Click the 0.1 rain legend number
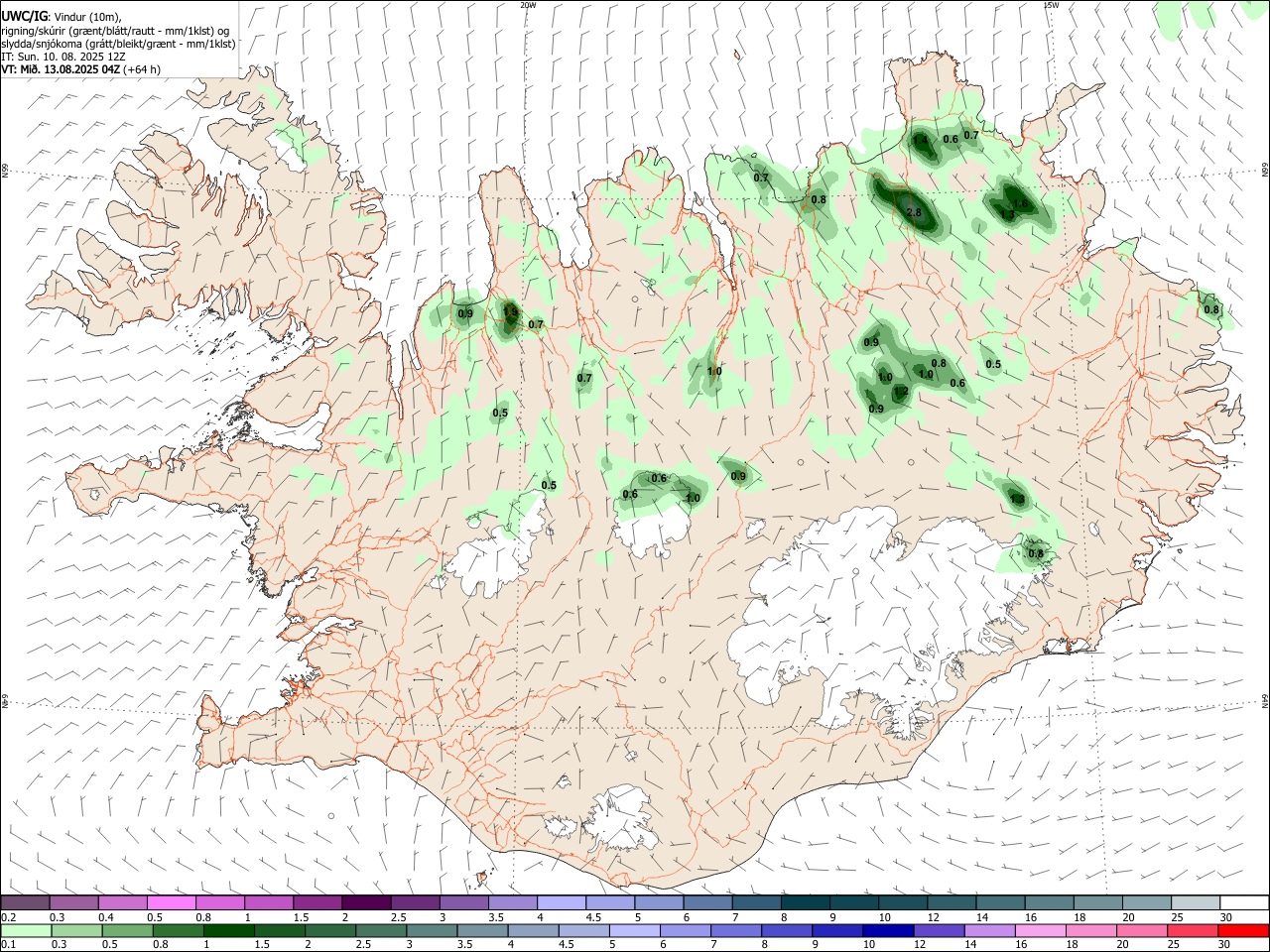Screen dimensions: 1270x952 point(8,945)
